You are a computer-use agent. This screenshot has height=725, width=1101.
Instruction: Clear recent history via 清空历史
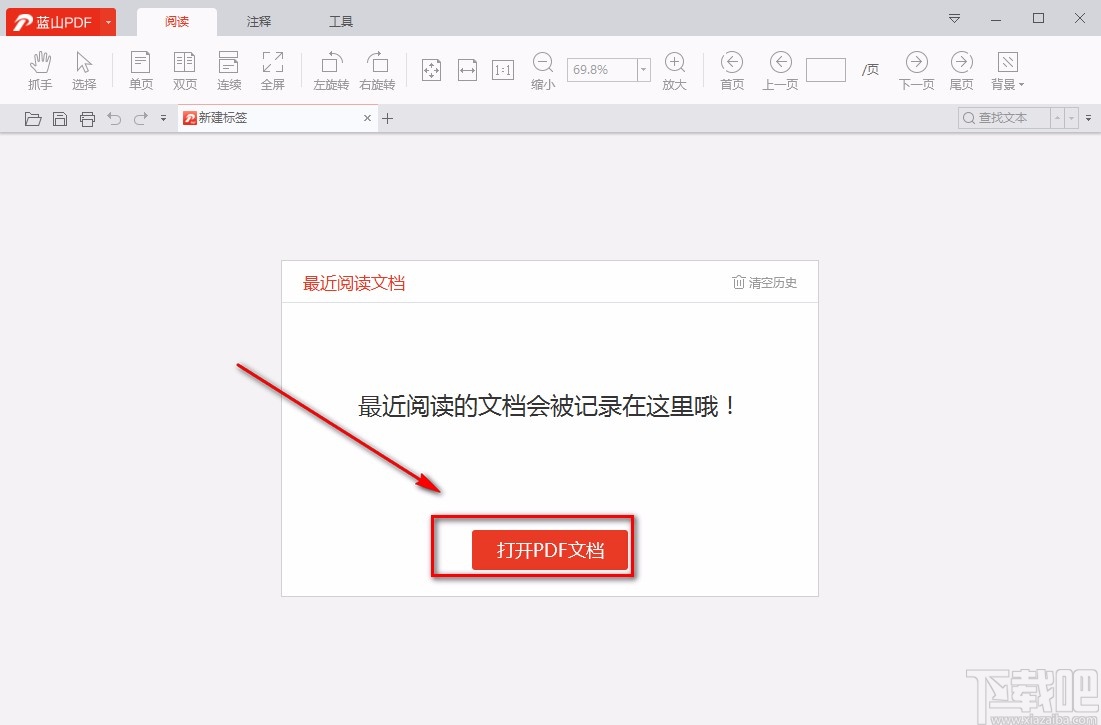pos(764,282)
